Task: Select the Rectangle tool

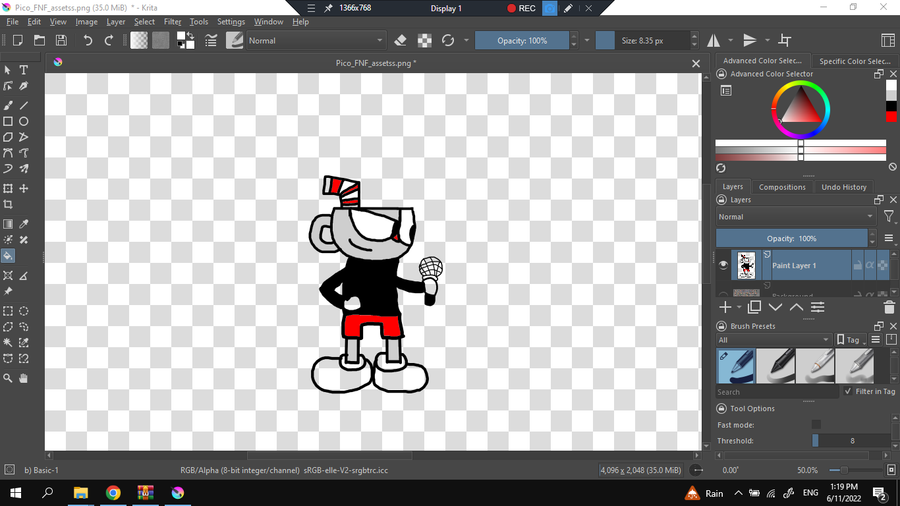Action: pos(8,122)
